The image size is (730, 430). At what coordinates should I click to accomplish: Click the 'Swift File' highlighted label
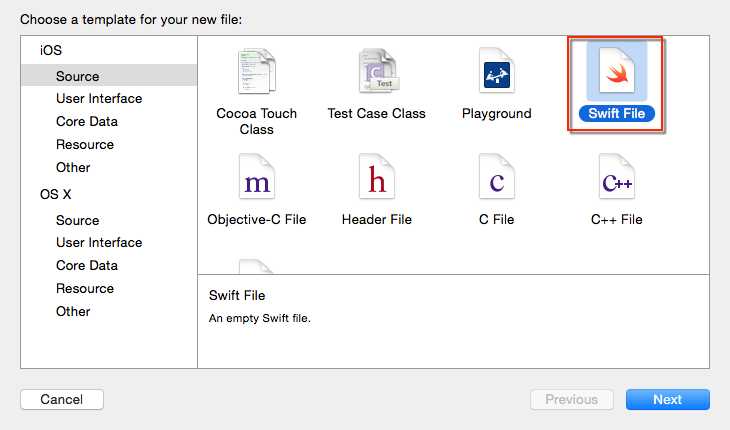pos(617,114)
